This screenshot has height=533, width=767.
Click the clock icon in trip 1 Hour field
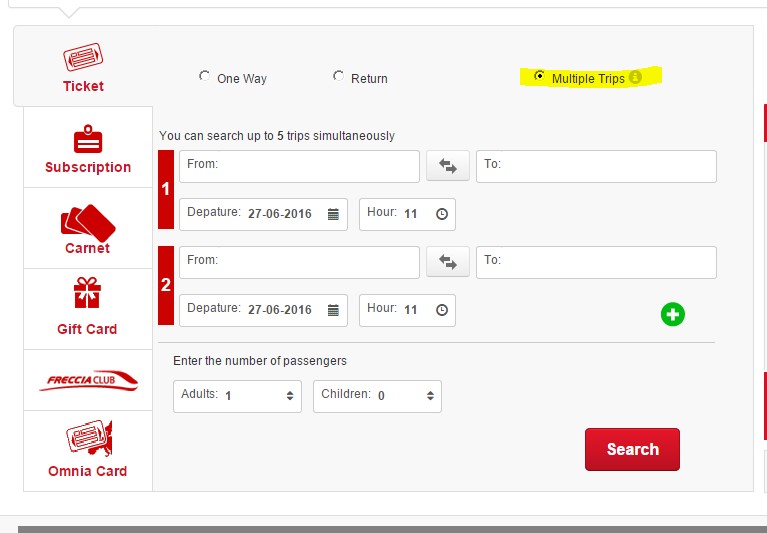tap(440, 214)
